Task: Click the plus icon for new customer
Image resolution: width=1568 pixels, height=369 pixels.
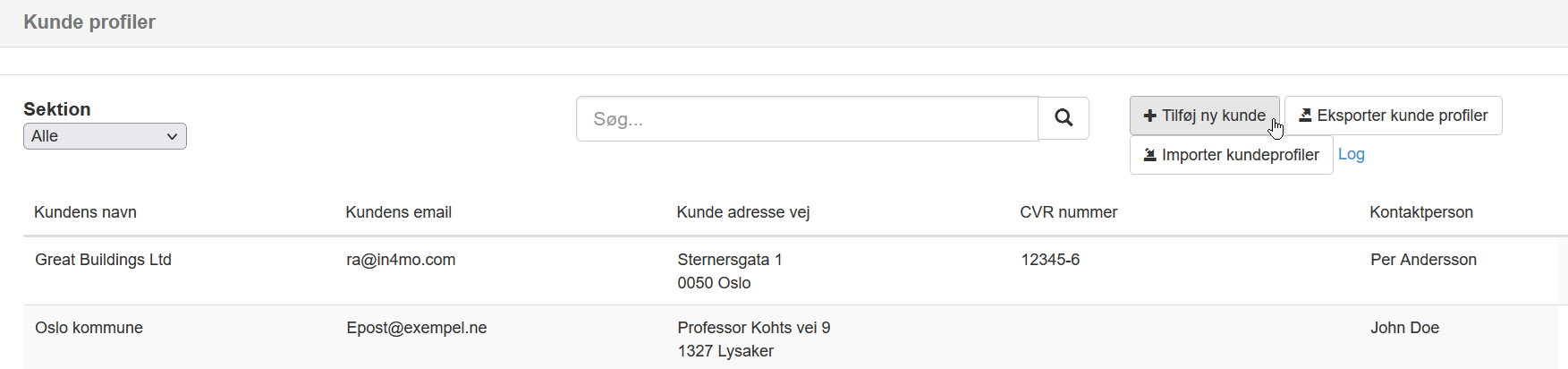Action: (x=1150, y=116)
